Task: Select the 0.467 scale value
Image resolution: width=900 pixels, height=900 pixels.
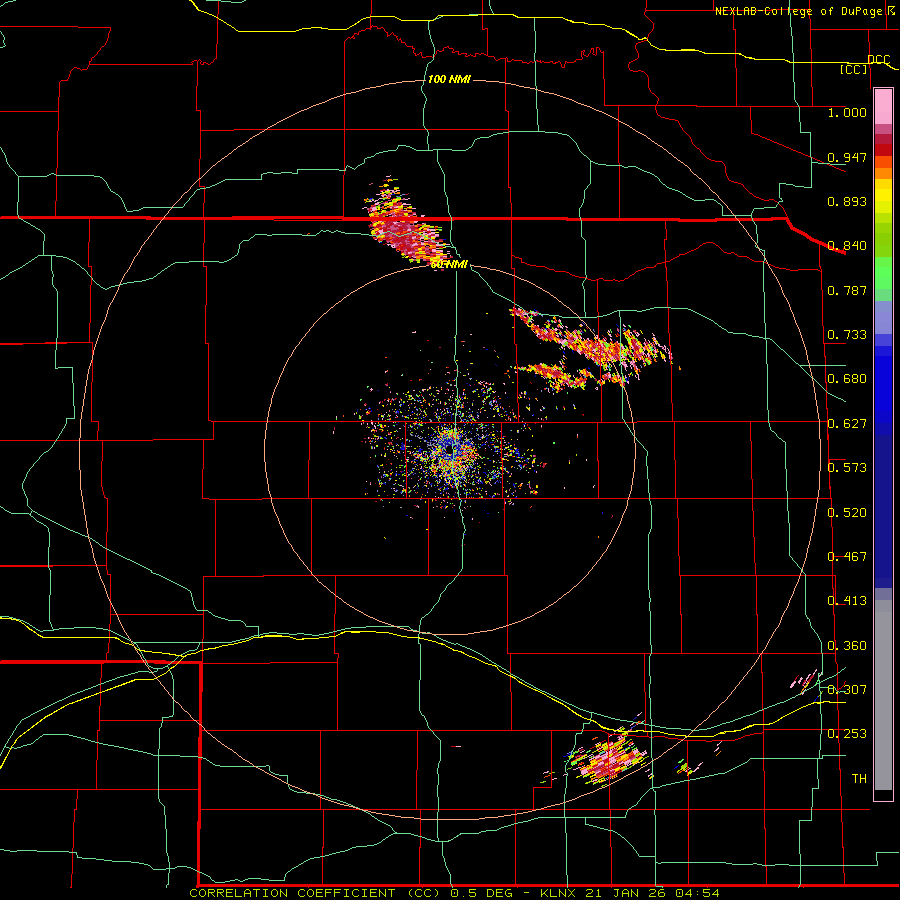Action: (x=847, y=557)
